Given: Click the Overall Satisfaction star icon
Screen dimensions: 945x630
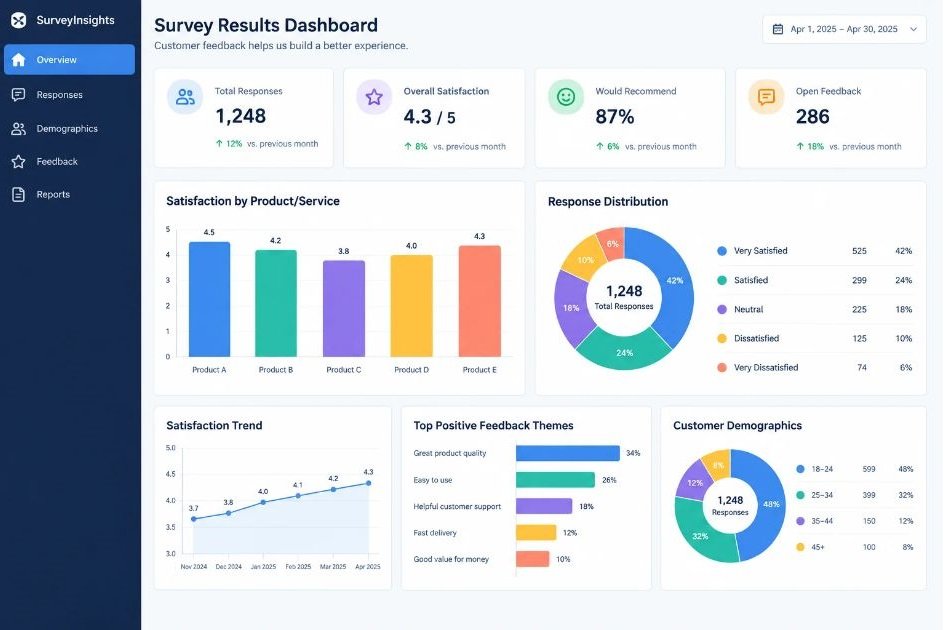Looking at the screenshot, I should 374,97.
